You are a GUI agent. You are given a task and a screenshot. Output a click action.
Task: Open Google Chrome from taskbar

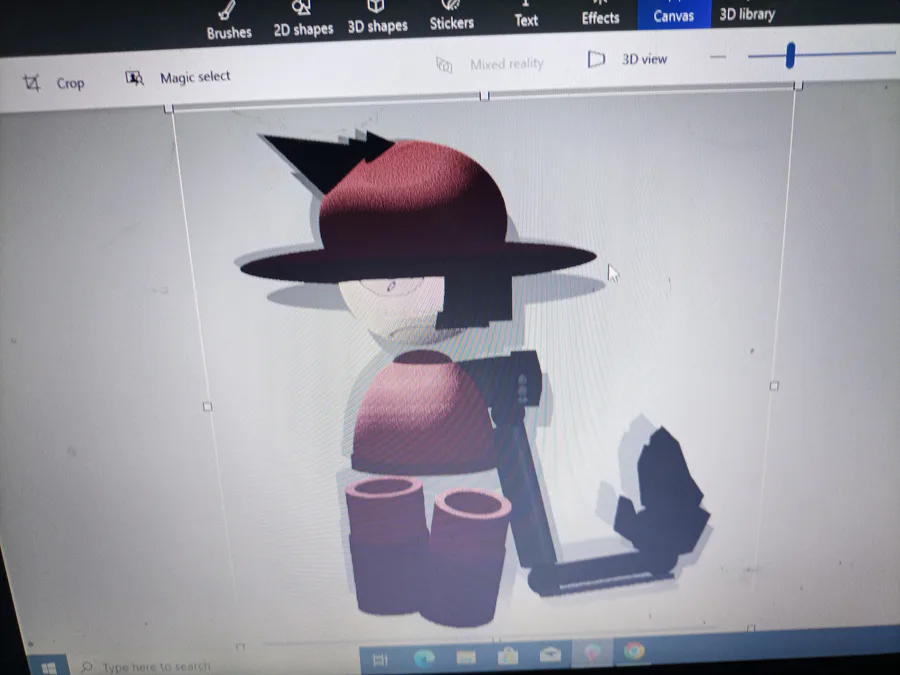[634, 651]
